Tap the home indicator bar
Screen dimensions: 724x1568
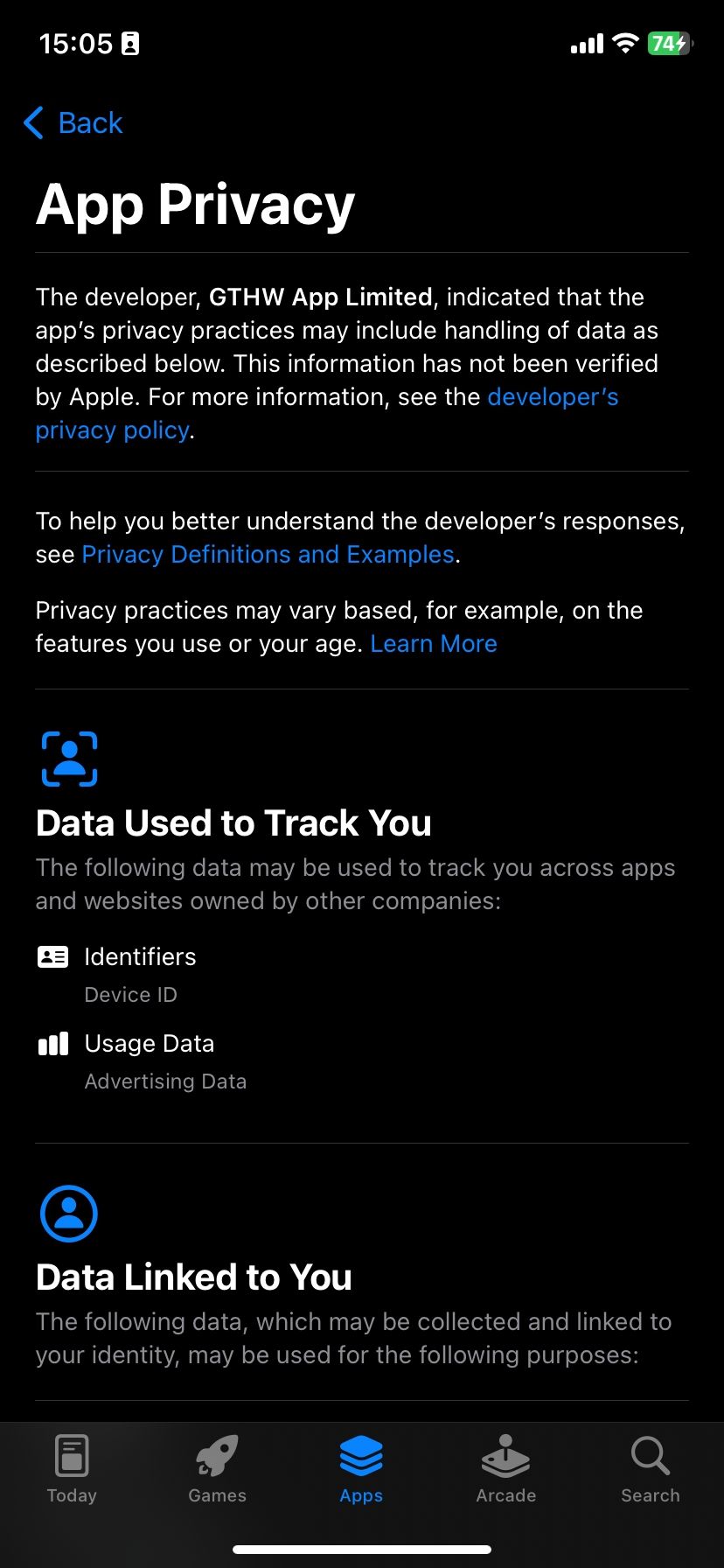pos(362,1549)
